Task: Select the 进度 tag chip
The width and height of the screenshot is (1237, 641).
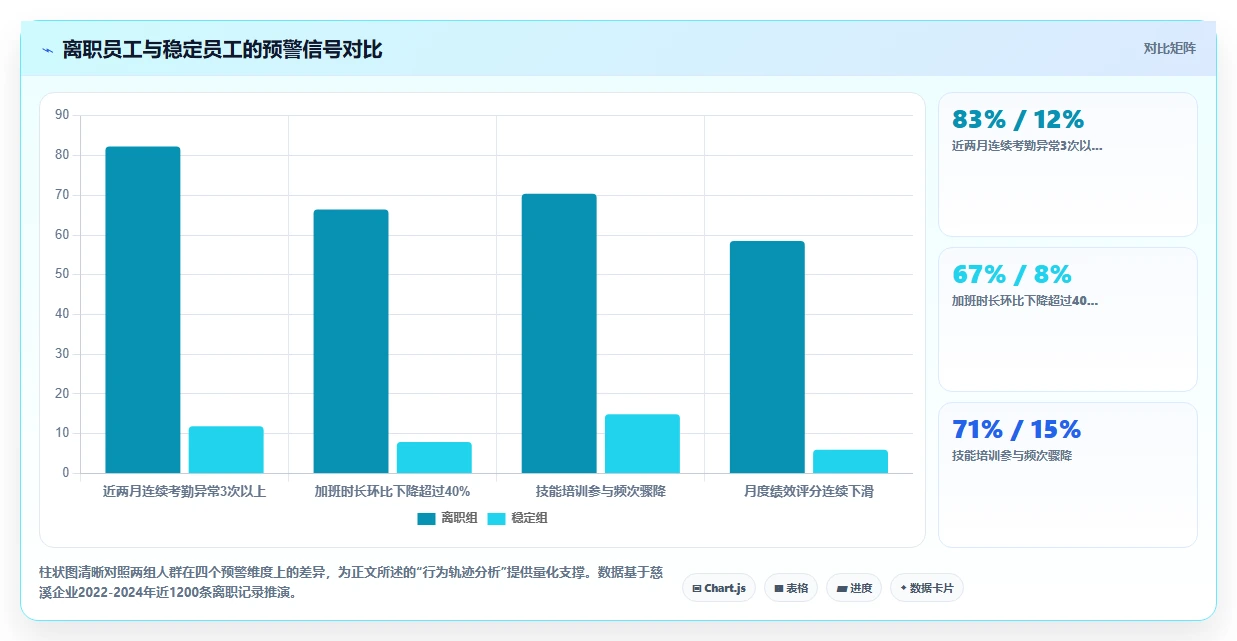Action: point(854,588)
